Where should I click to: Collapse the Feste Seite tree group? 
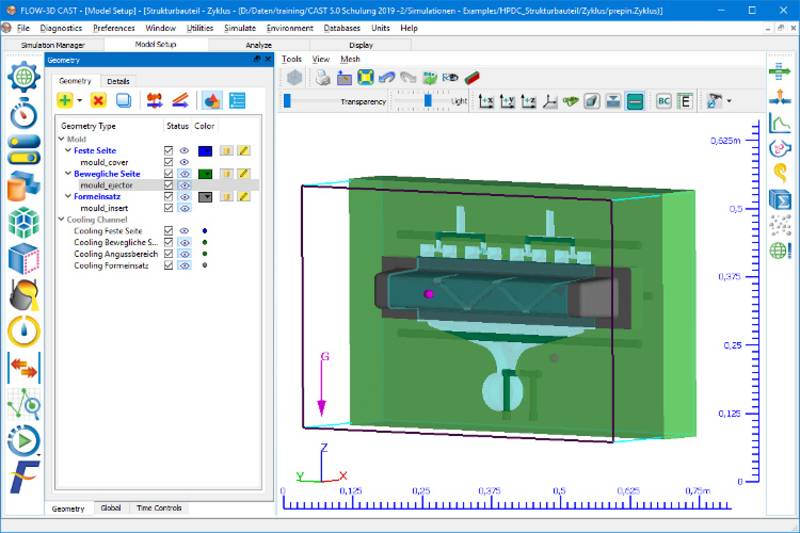coord(68,151)
